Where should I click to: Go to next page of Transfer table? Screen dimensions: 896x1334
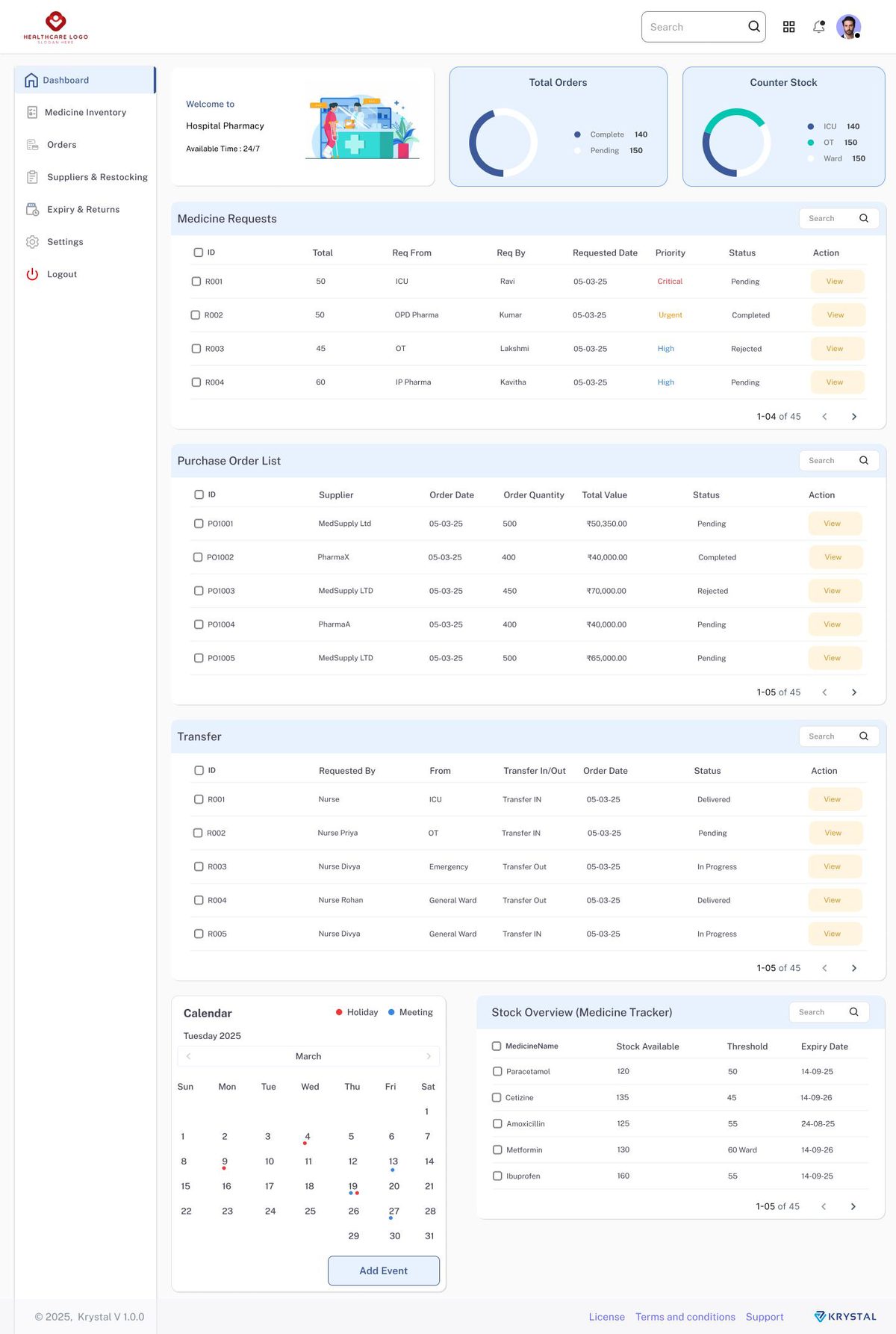point(854,968)
